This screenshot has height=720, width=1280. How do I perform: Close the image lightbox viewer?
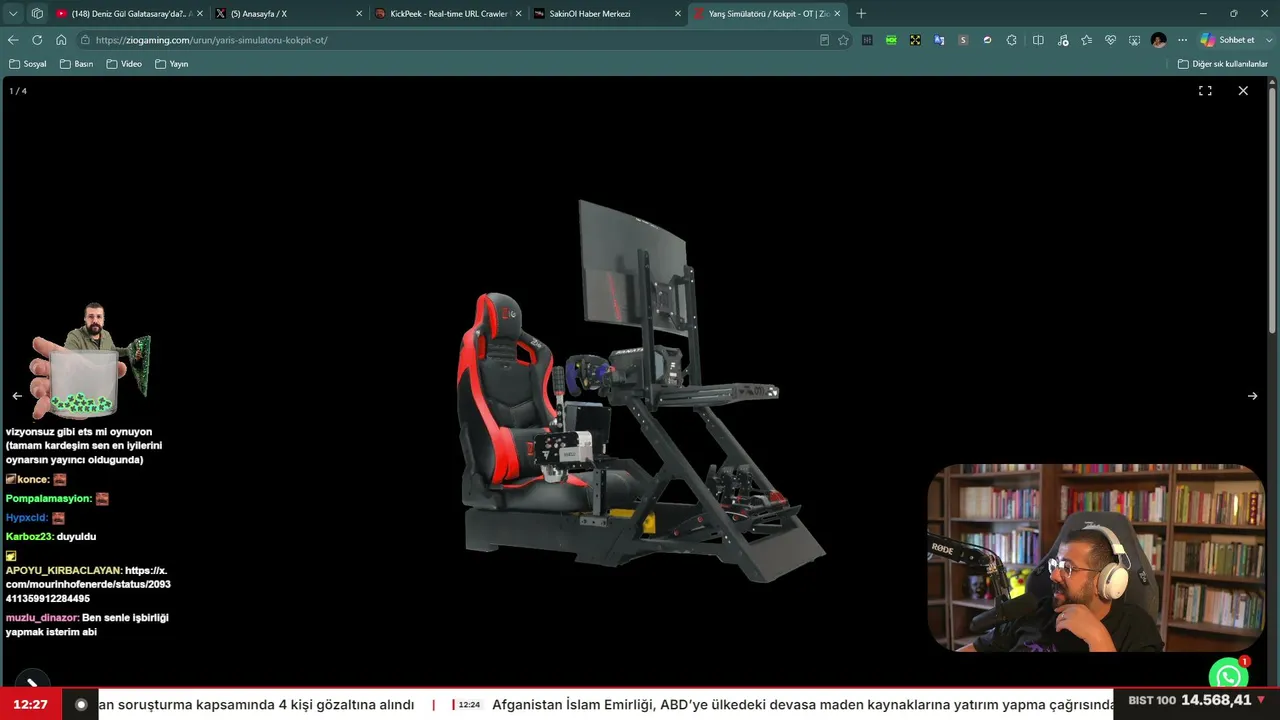click(x=1243, y=90)
